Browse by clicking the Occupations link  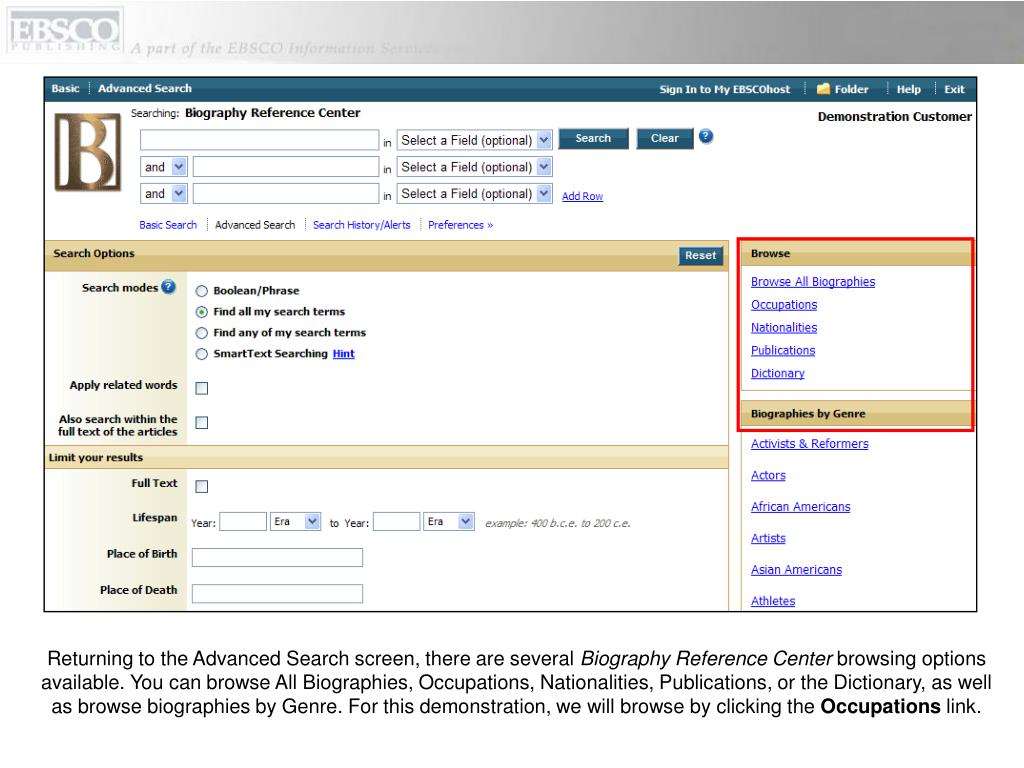point(784,304)
